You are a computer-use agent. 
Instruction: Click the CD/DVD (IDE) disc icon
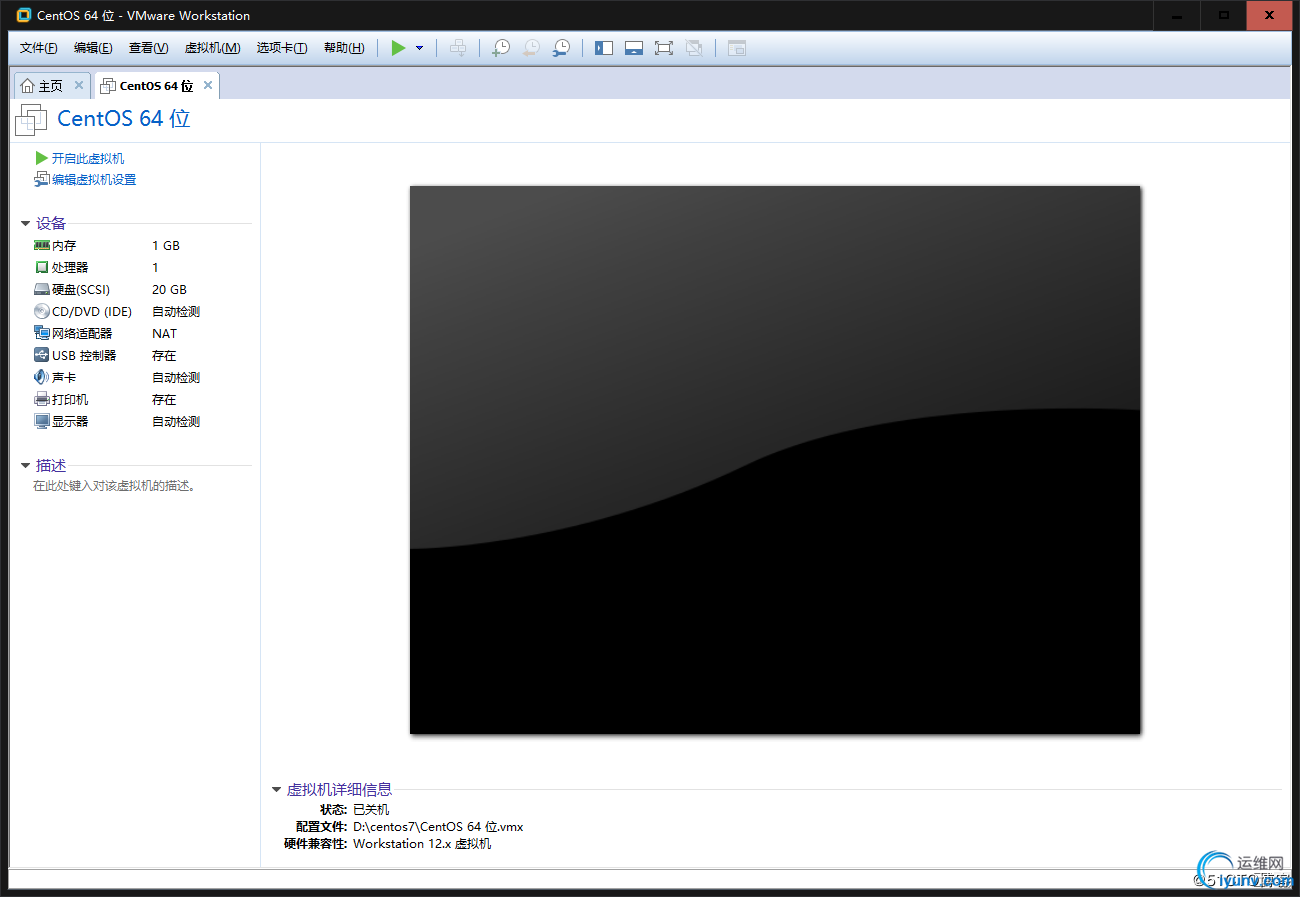[42, 311]
